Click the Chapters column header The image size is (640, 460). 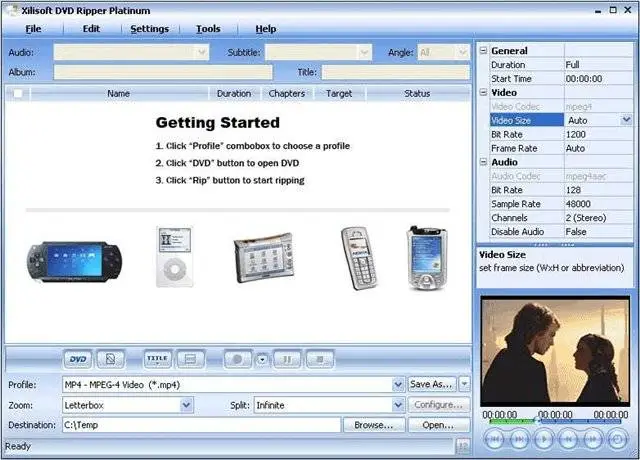287,93
